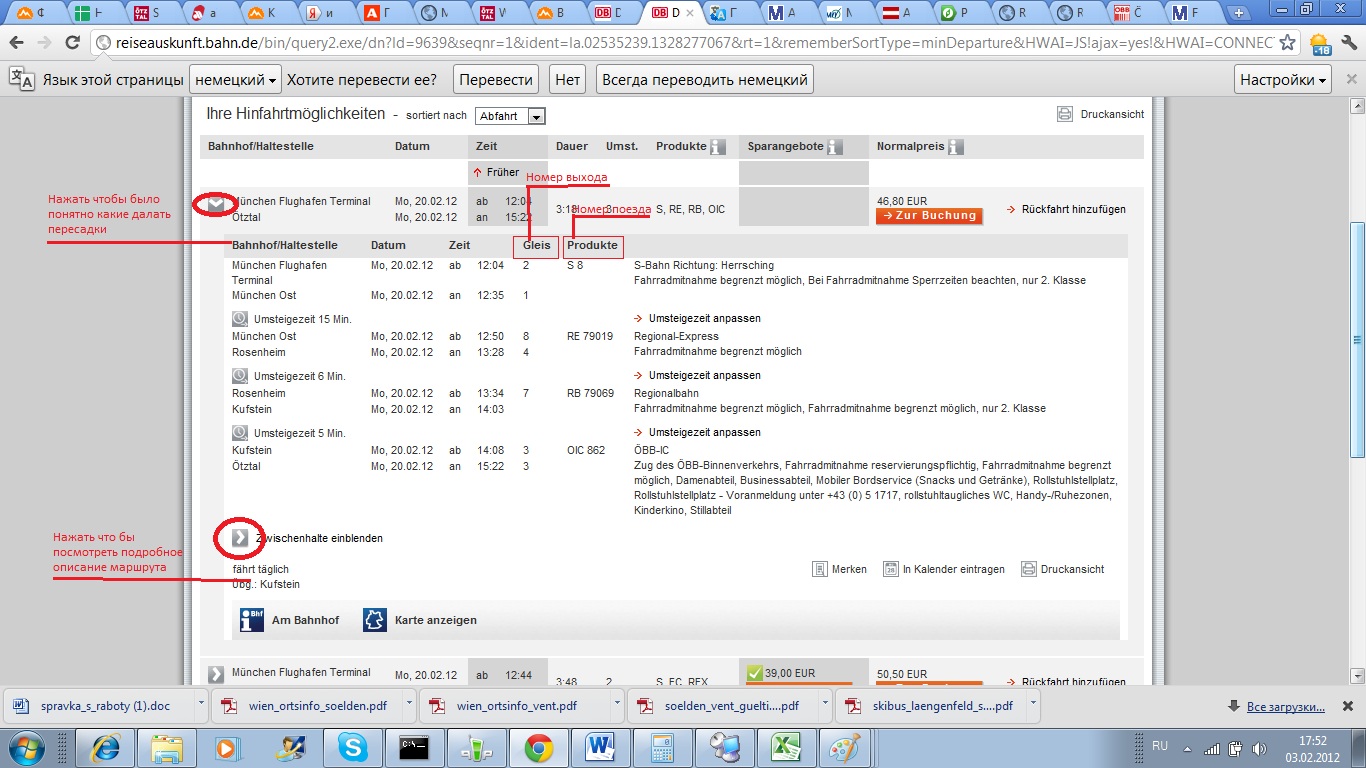Expand the 12:44 connection row
This screenshot has width=1366, height=768.
coord(216,674)
